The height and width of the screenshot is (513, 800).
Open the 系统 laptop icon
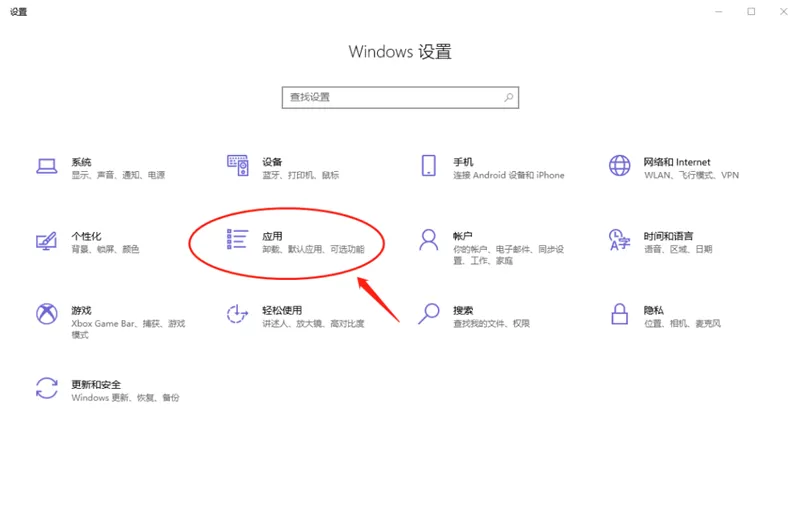(46, 166)
